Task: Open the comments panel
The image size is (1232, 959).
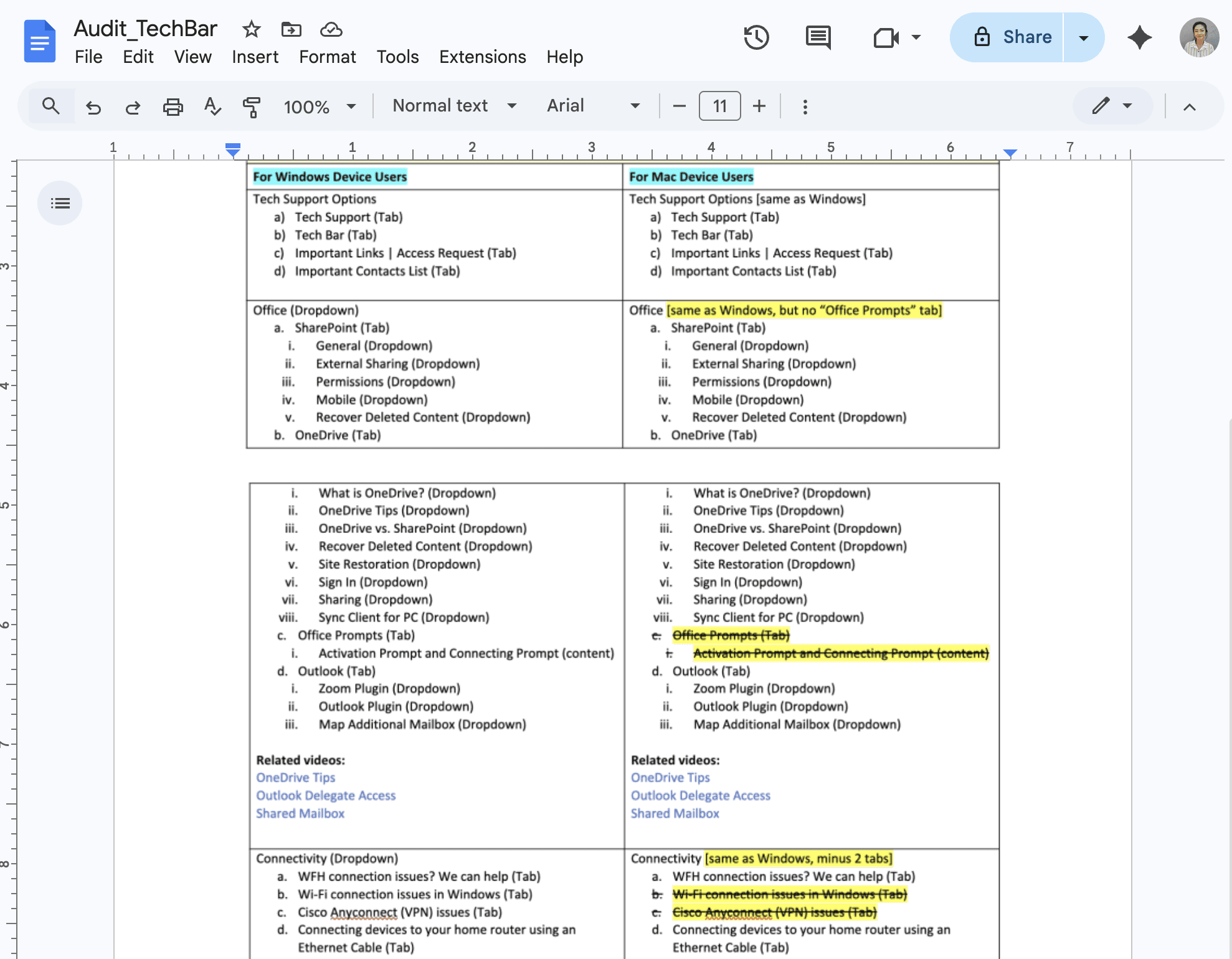Action: (818, 37)
